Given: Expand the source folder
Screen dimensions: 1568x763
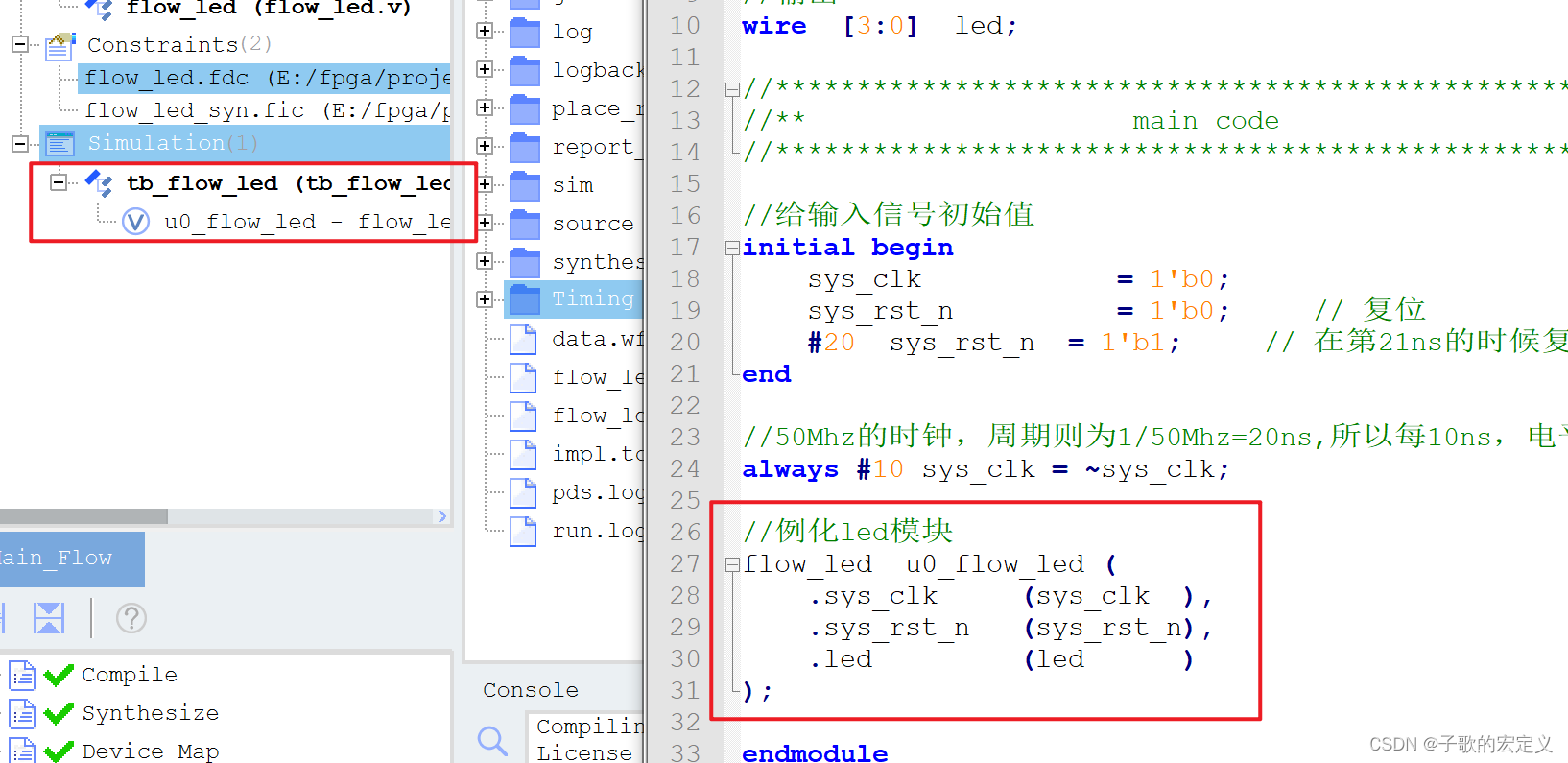Looking at the screenshot, I should coord(485,223).
